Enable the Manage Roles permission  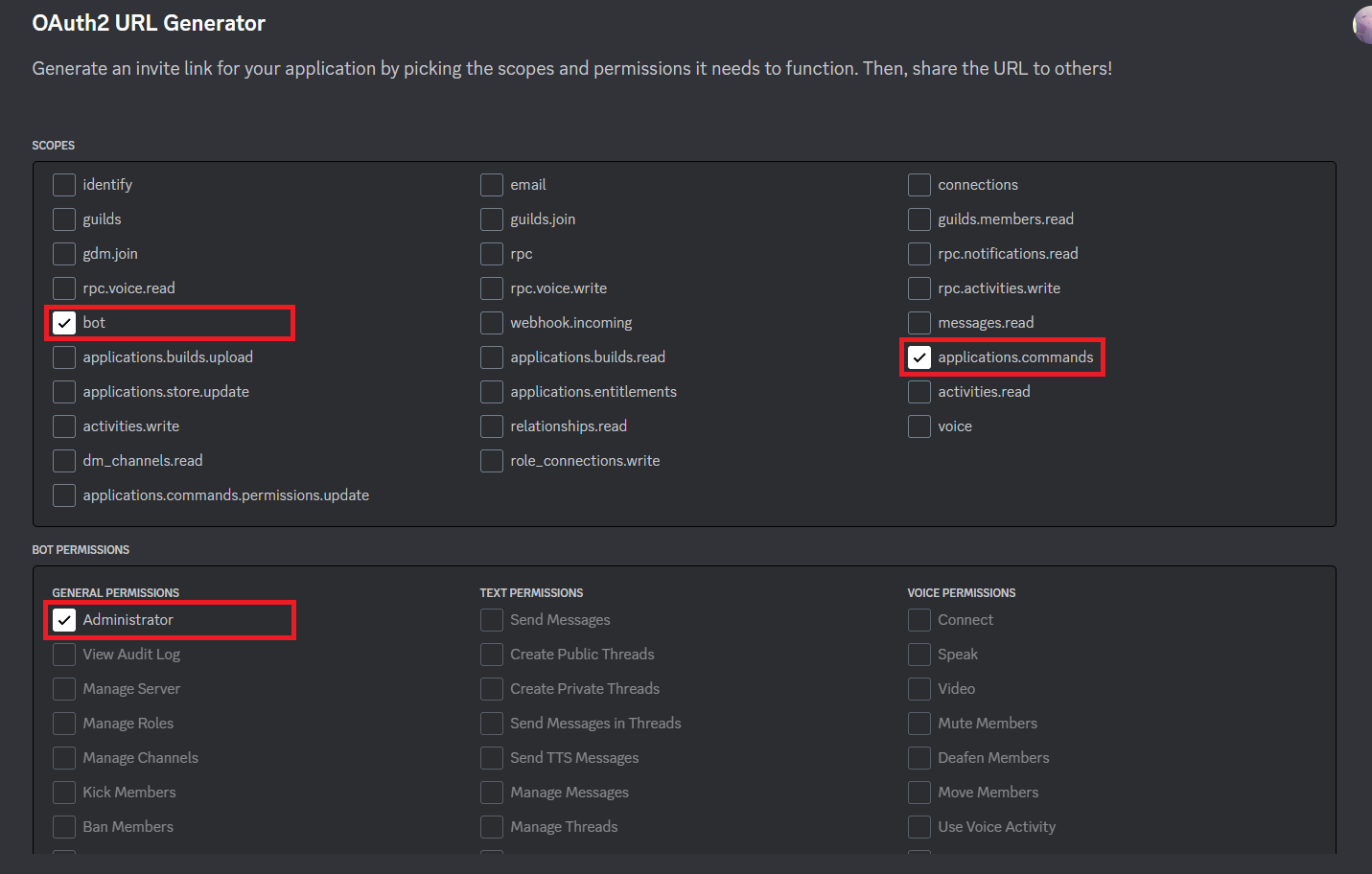[64, 724]
